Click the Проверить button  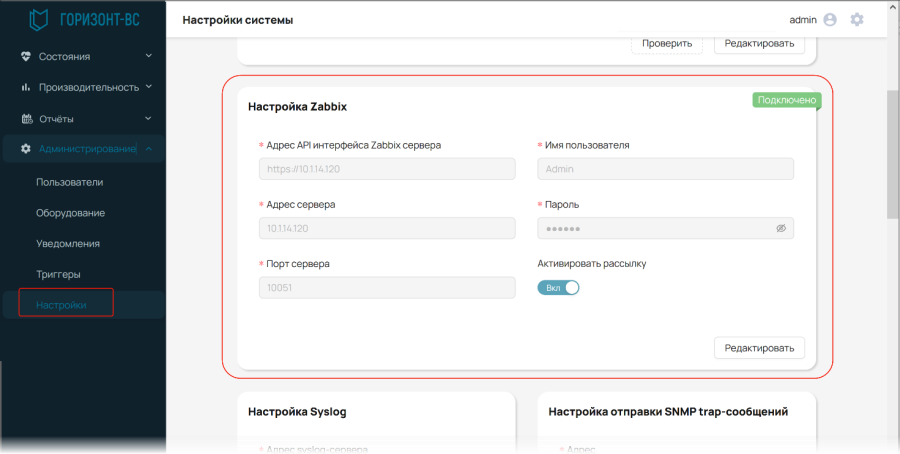667,43
